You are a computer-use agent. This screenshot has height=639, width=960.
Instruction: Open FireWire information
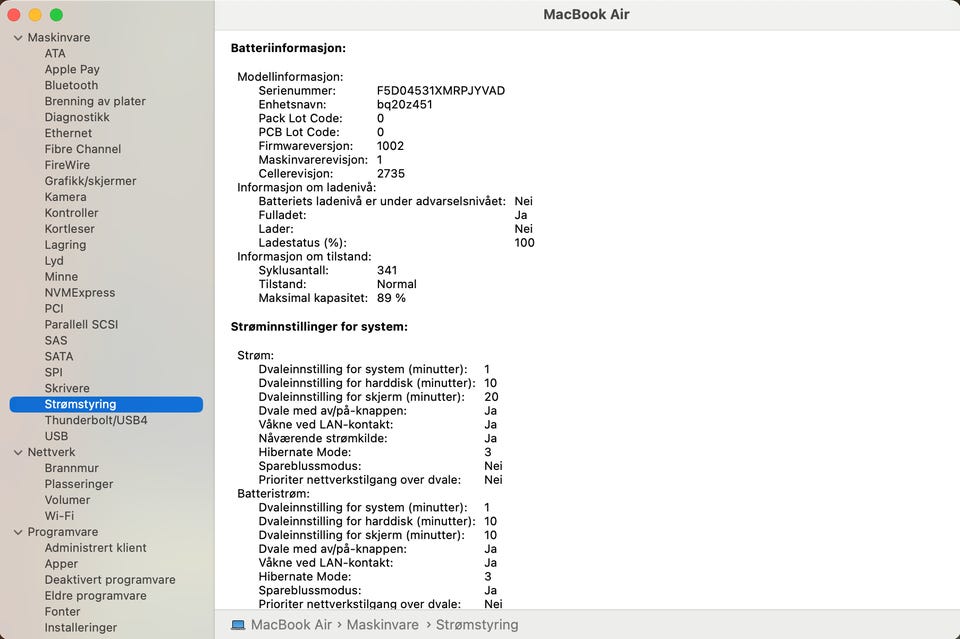pyautogui.click(x=67, y=165)
